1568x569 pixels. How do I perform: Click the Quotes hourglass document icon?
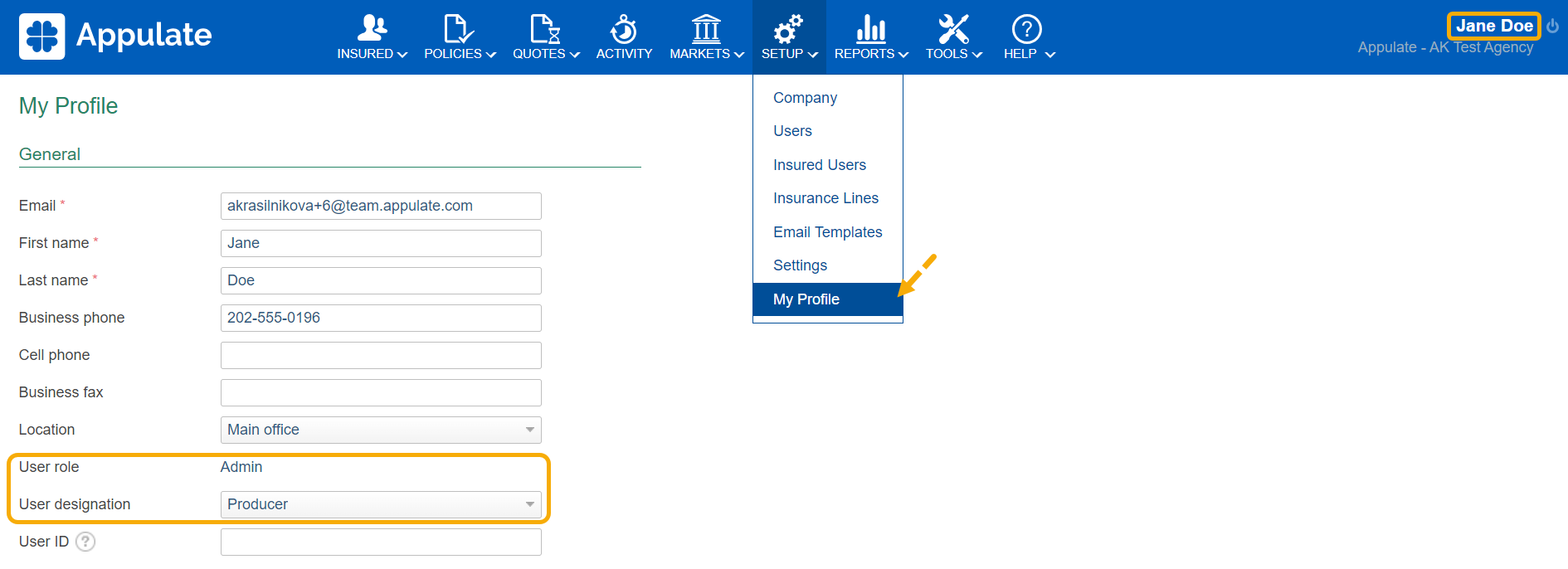pos(545,29)
